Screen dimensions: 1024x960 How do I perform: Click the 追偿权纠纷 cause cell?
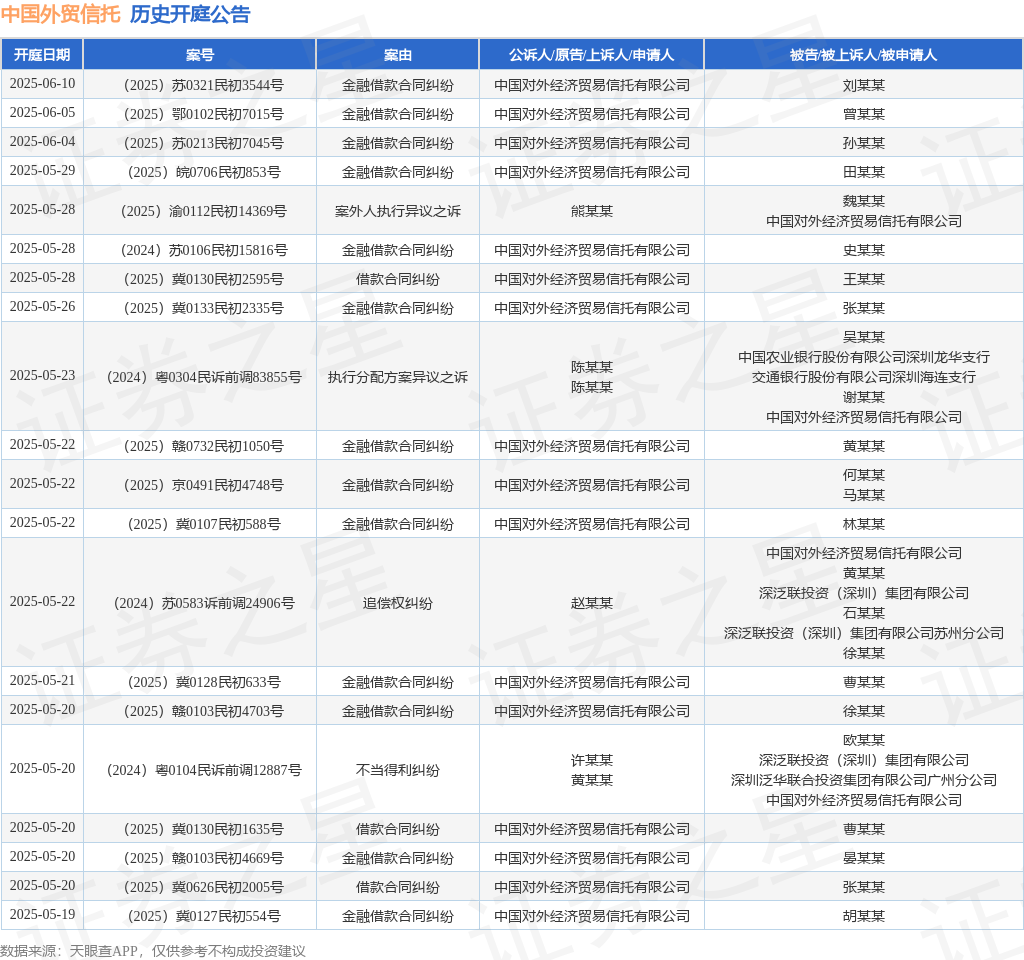click(x=398, y=603)
